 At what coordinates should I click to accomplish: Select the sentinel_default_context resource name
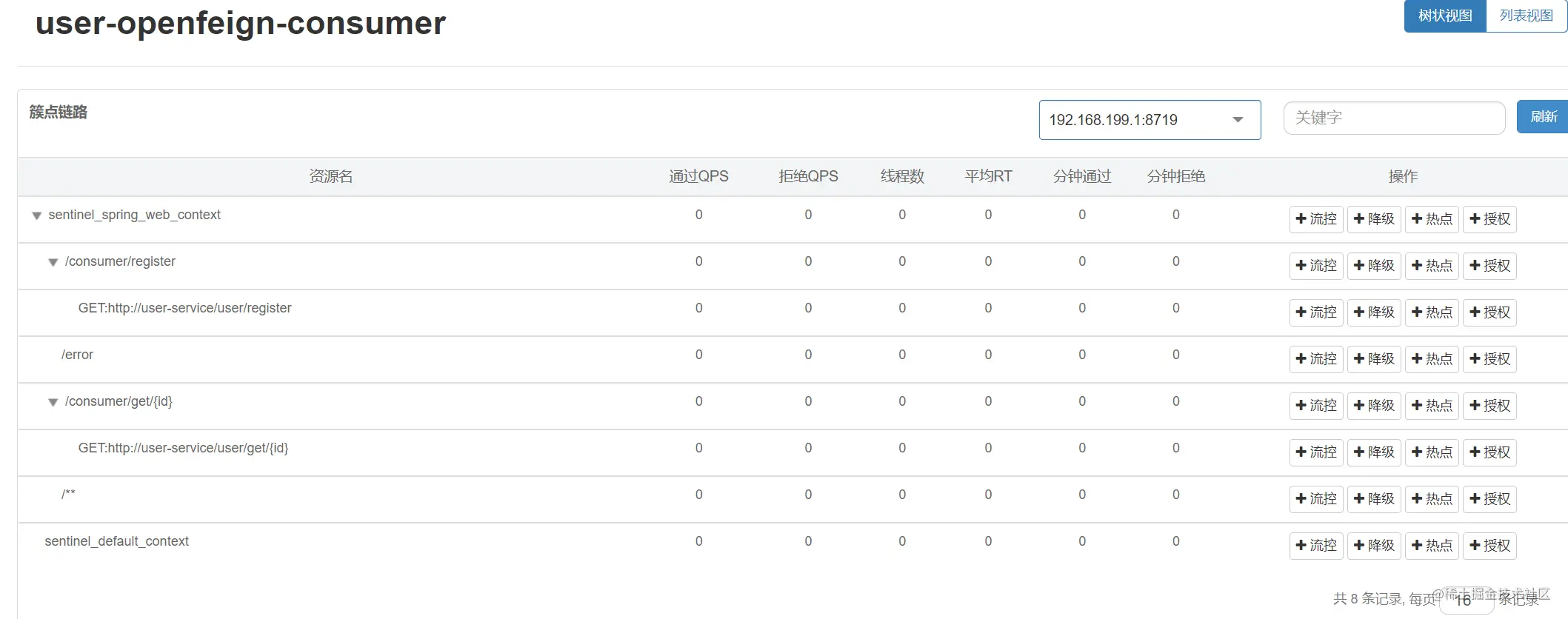click(116, 541)
